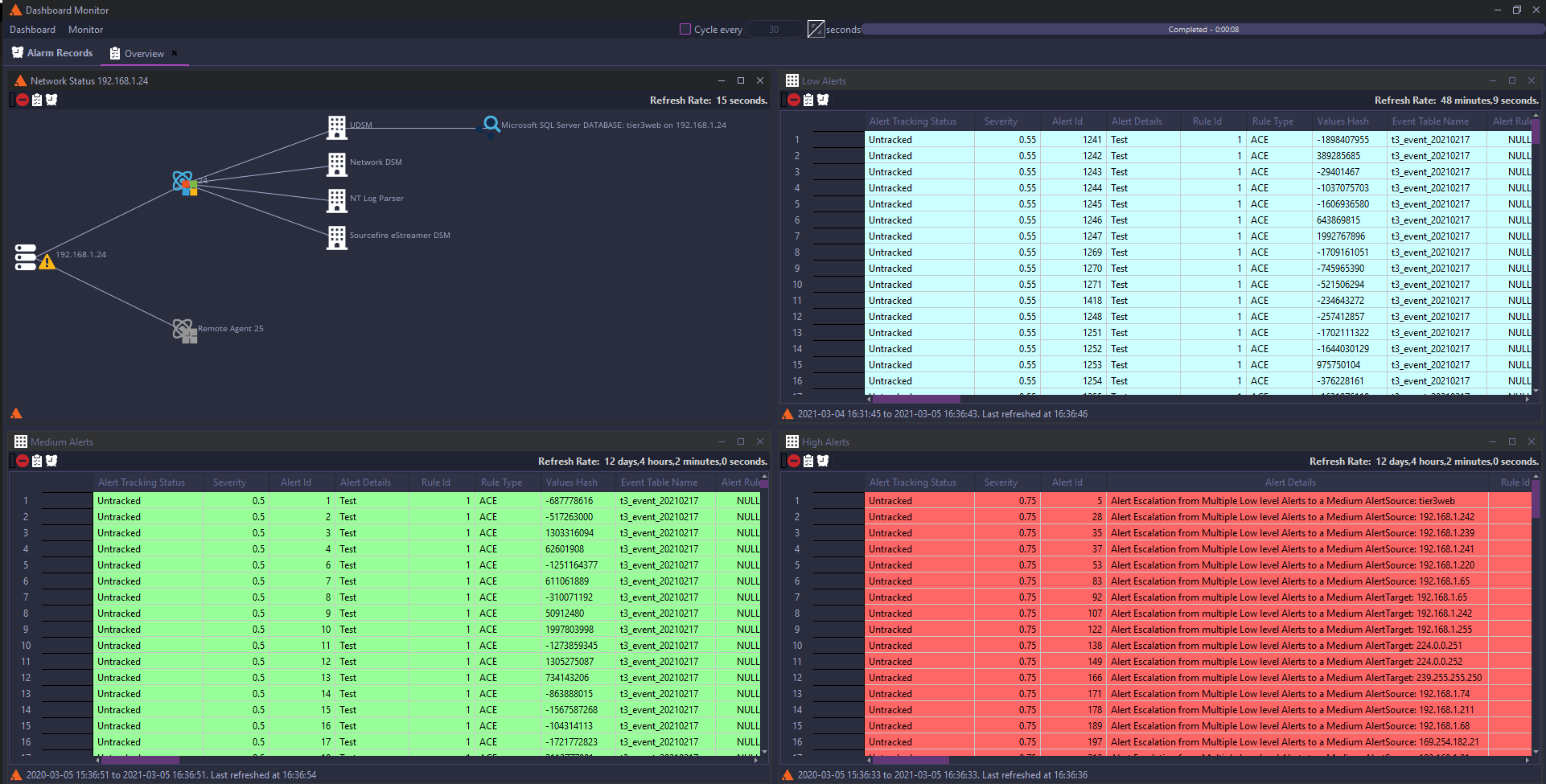Click red stop icon in High Alerts toolbar
The width and height of the screenshot is (1546, 784).
[x=794, y=461]
